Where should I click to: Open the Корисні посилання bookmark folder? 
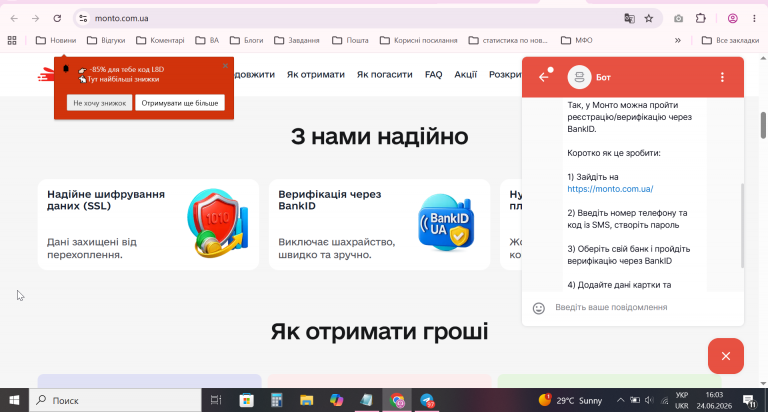419,40
